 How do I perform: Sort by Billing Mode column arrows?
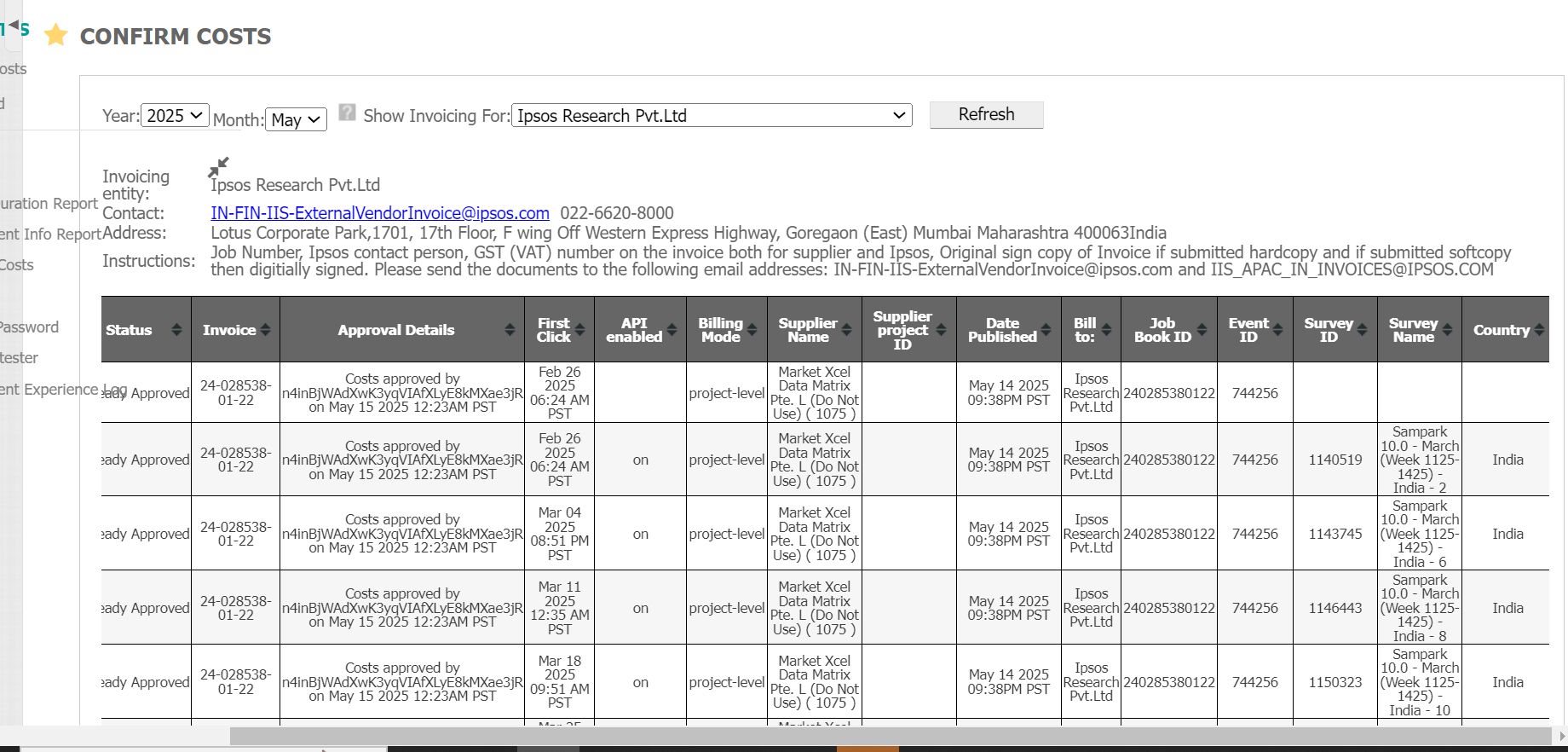coord(752,330)
